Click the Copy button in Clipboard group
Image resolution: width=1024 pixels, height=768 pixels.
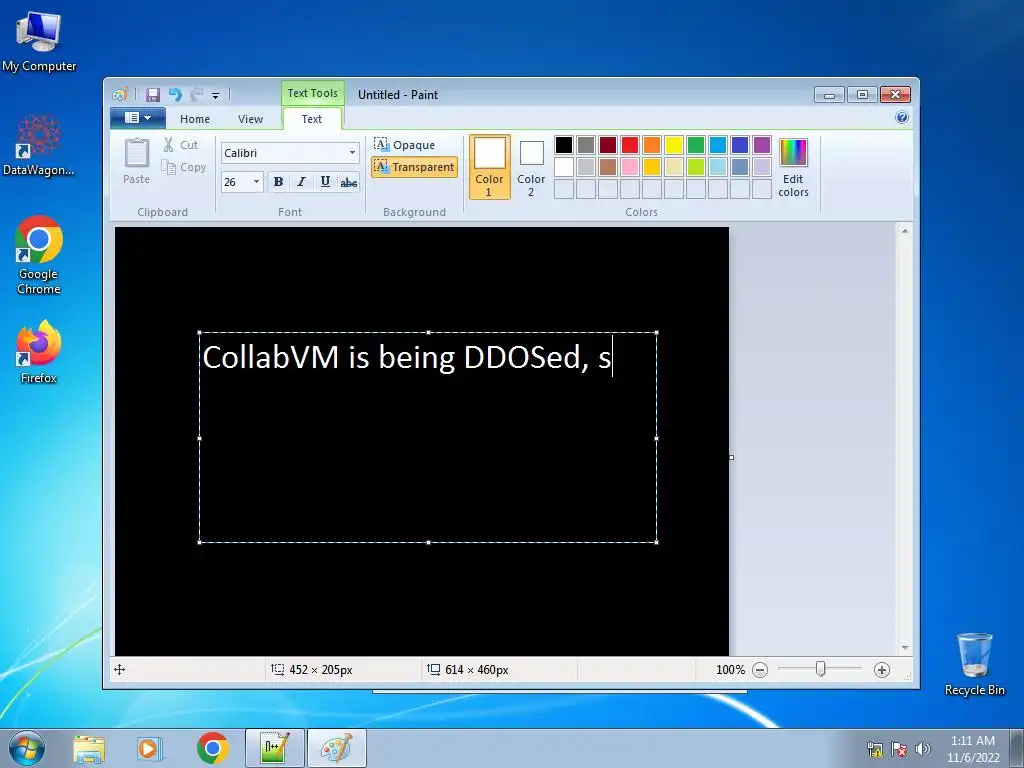point(184,167)
